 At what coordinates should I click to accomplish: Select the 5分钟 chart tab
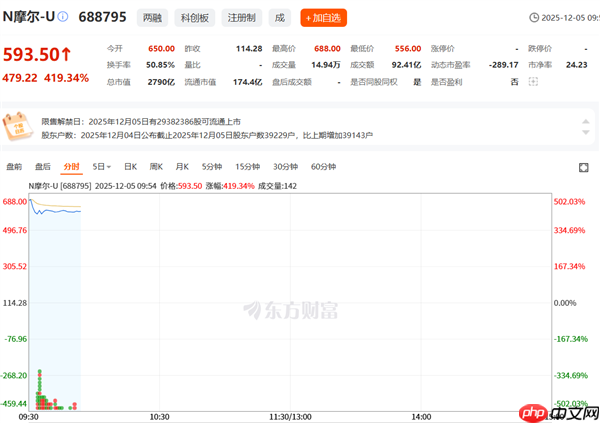(x=212, y=167)
